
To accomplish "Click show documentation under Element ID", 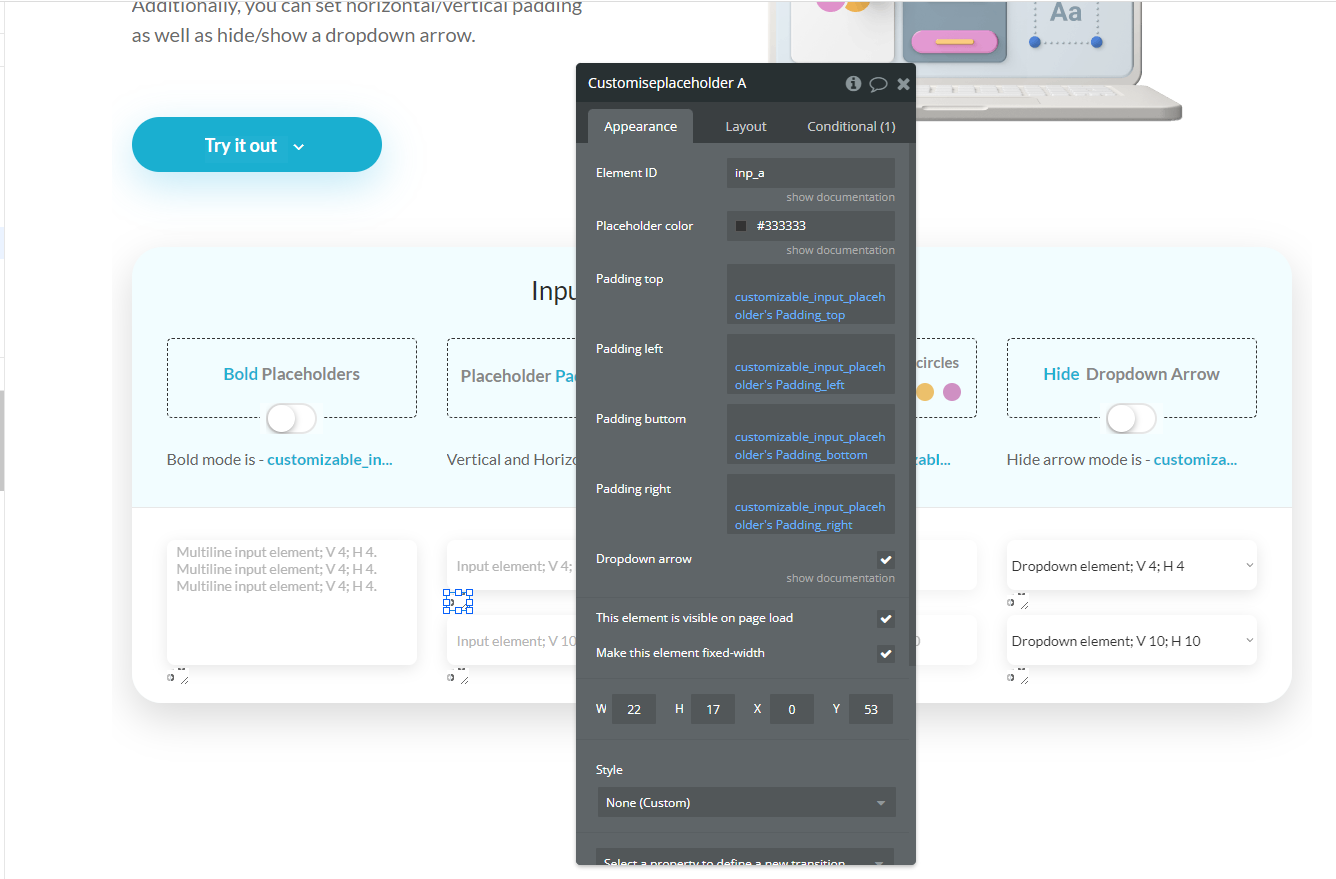I will 840,197.
